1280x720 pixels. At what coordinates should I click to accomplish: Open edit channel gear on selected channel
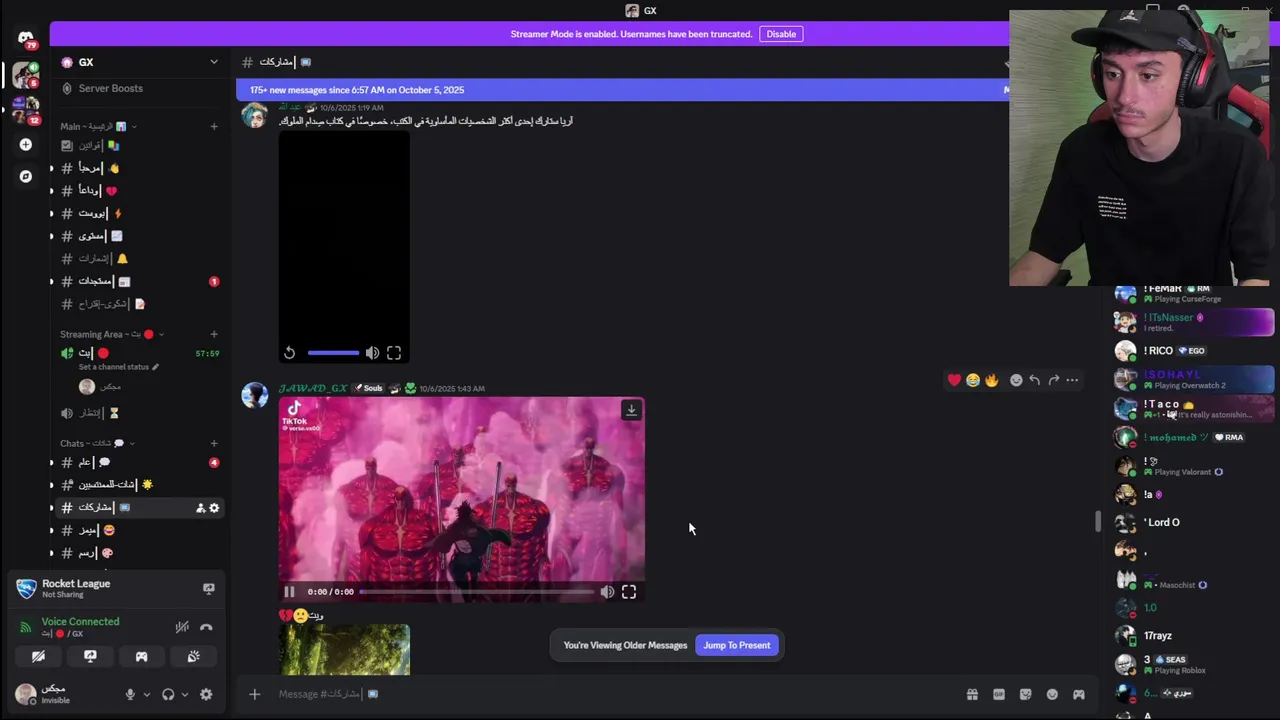(214, 508)
